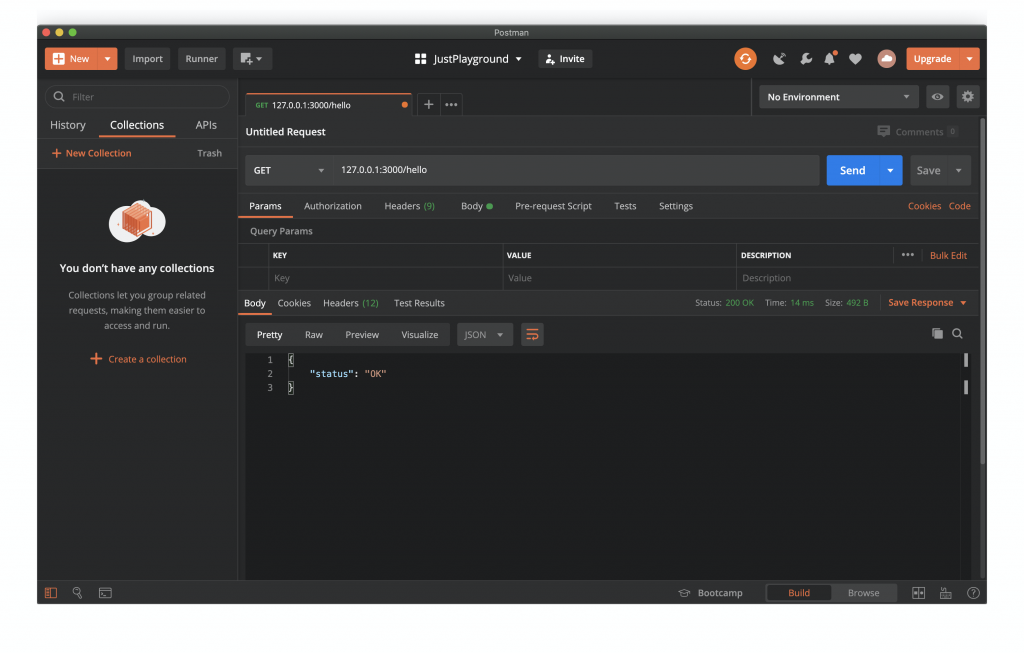Viewport: 1024px width, 653px height.
Task: Switch to the APIs tab
Action: 206,125
